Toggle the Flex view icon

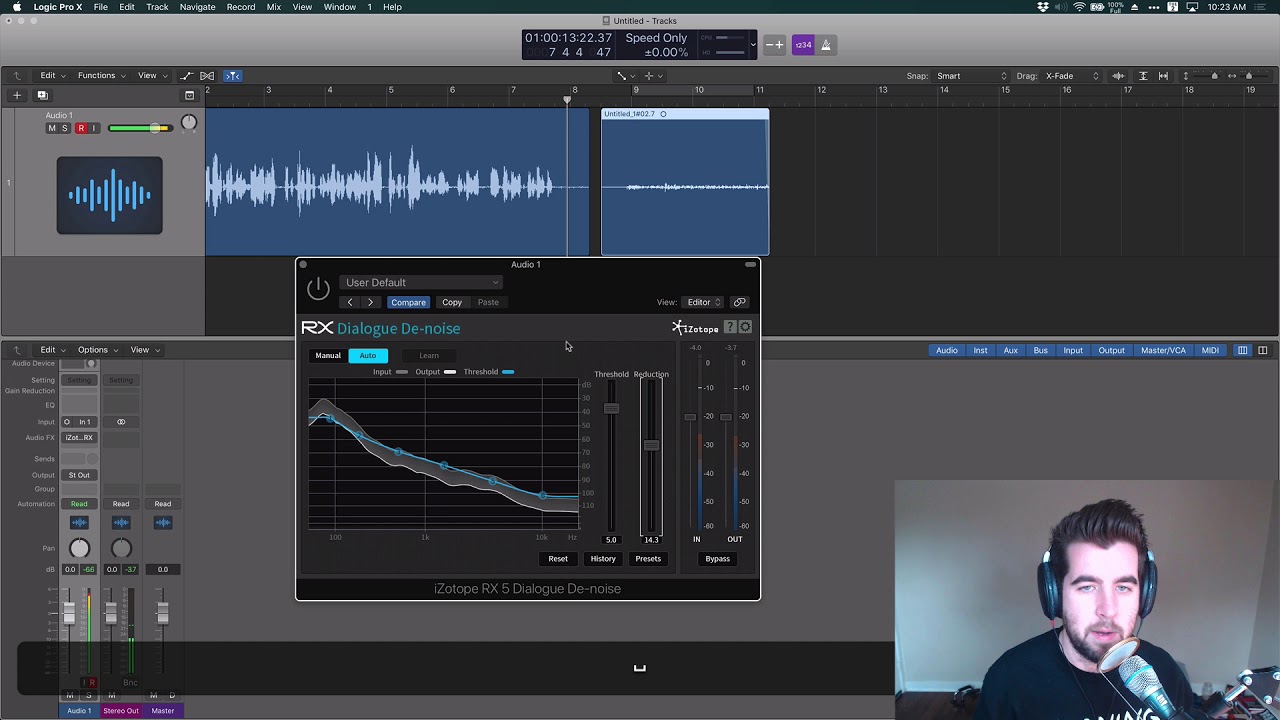(x=207, y=76)
